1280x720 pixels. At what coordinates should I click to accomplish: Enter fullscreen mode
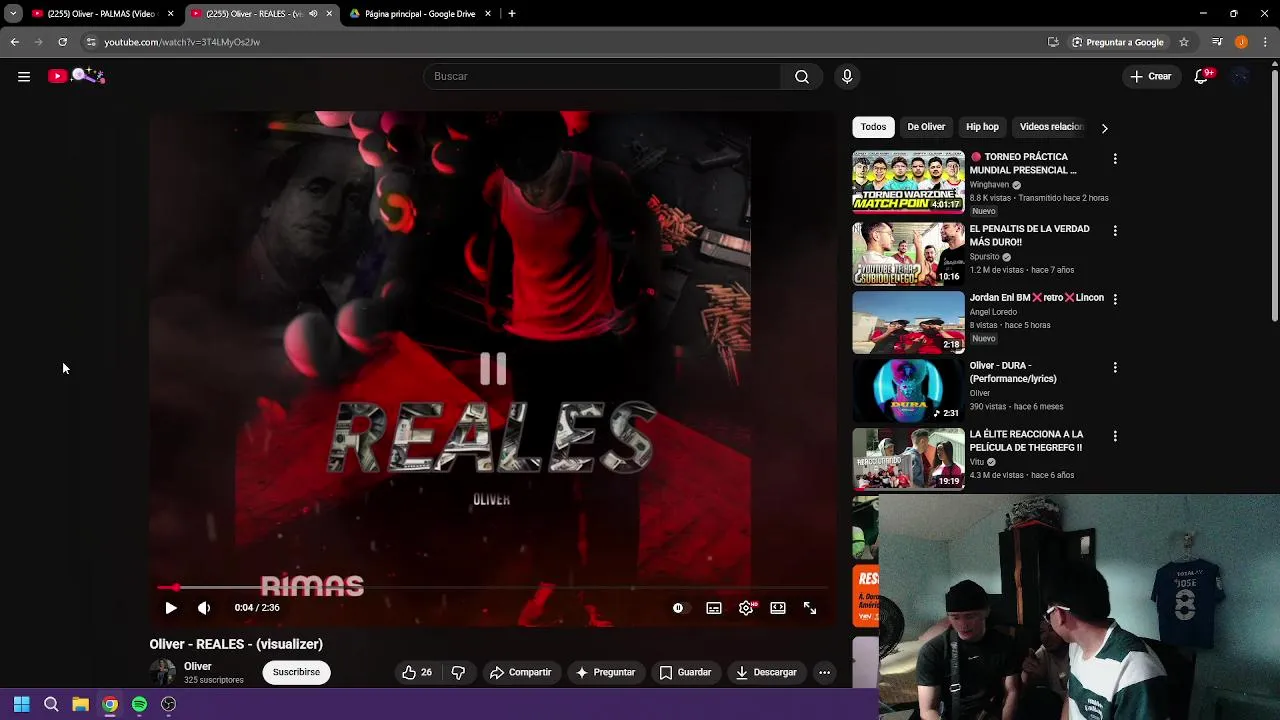click(x=810, y=608)
